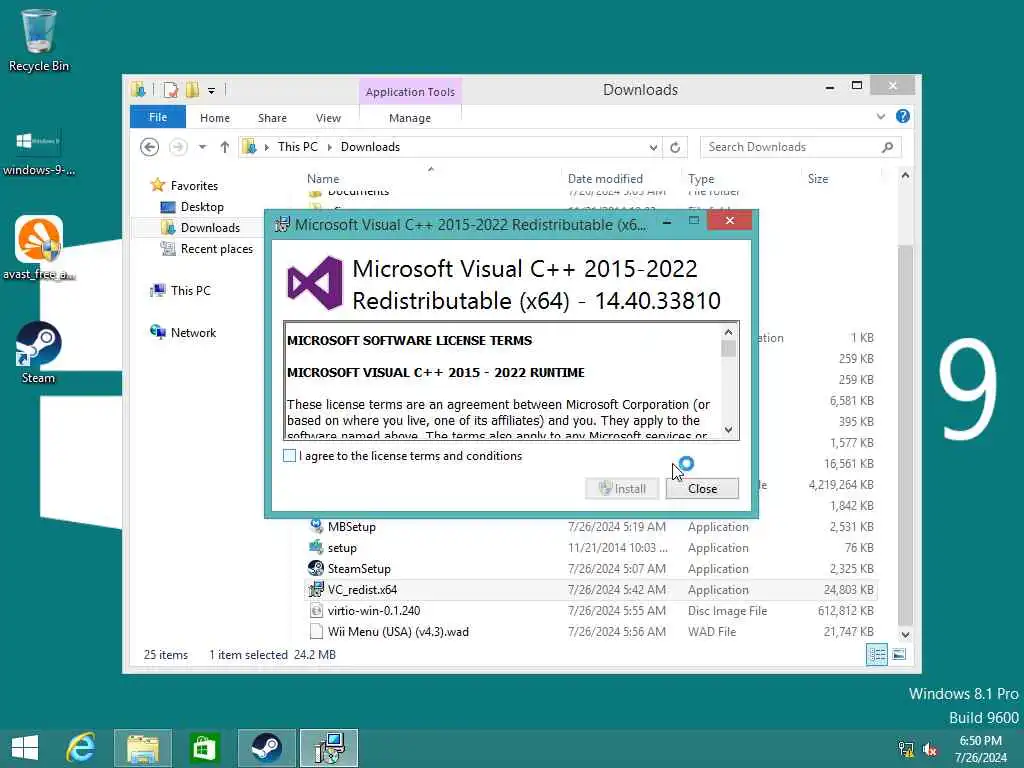Open the Recycle Bin desktop icon
This screenshot has width=1024, height=768.
[x=39, y=40]
